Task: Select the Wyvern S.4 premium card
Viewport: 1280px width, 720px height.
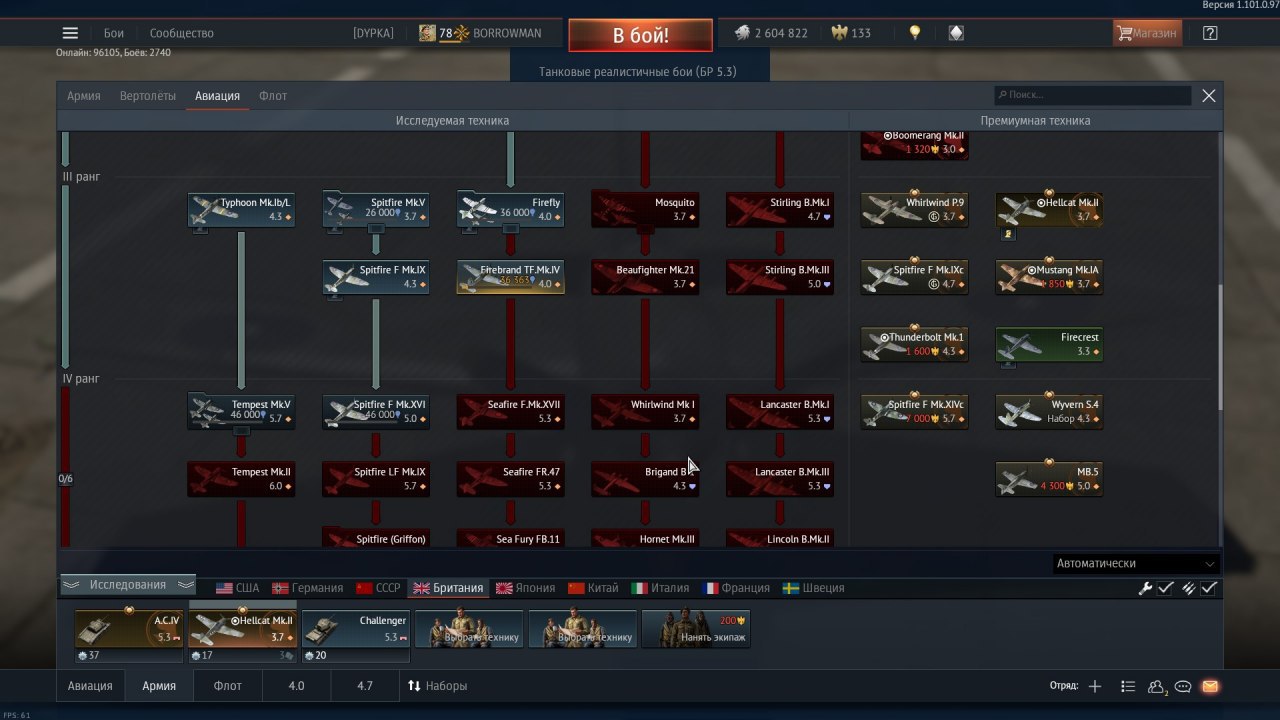Action: pos(1049,412)
